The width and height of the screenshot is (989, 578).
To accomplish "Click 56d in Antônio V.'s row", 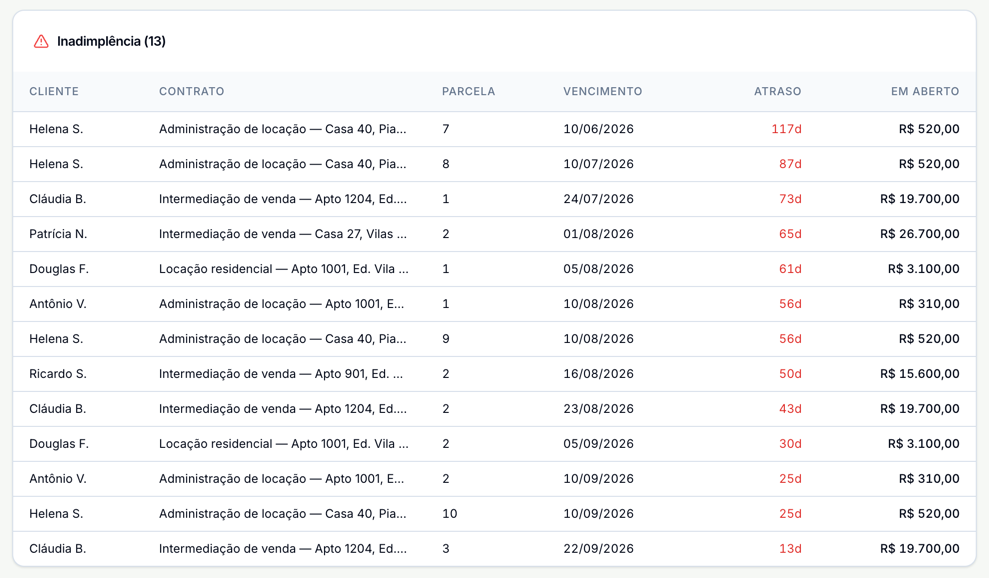I will (790, 304).
